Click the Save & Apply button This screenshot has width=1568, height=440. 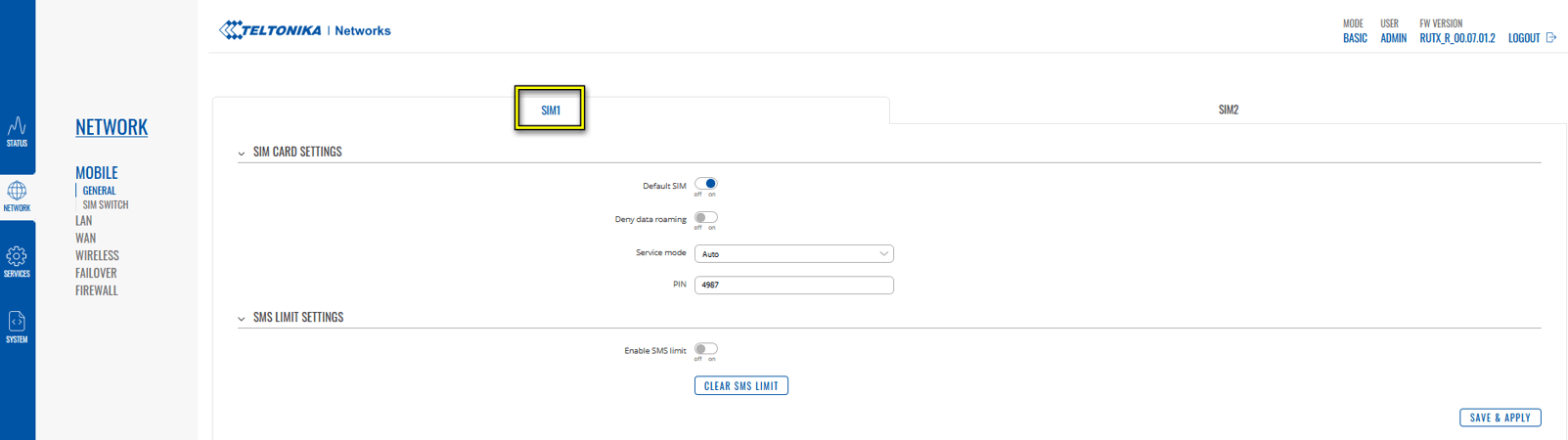1500,418
